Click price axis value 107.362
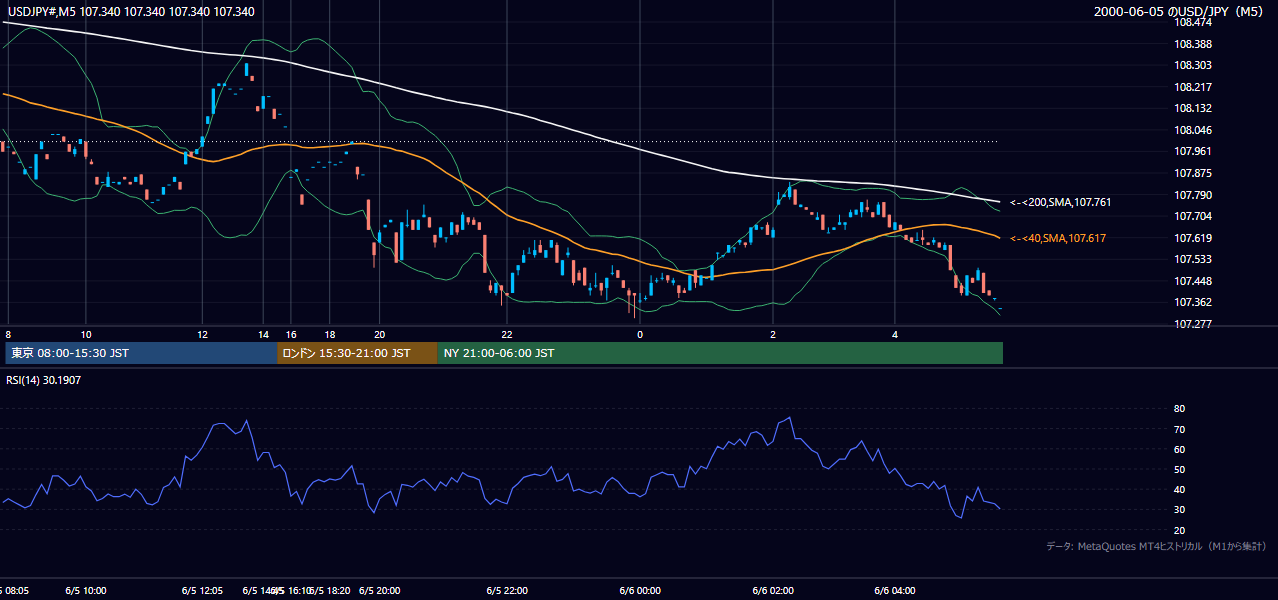Image resolution: width=1278 pixels, height=600 pixels. click(x=1192, y=302)
